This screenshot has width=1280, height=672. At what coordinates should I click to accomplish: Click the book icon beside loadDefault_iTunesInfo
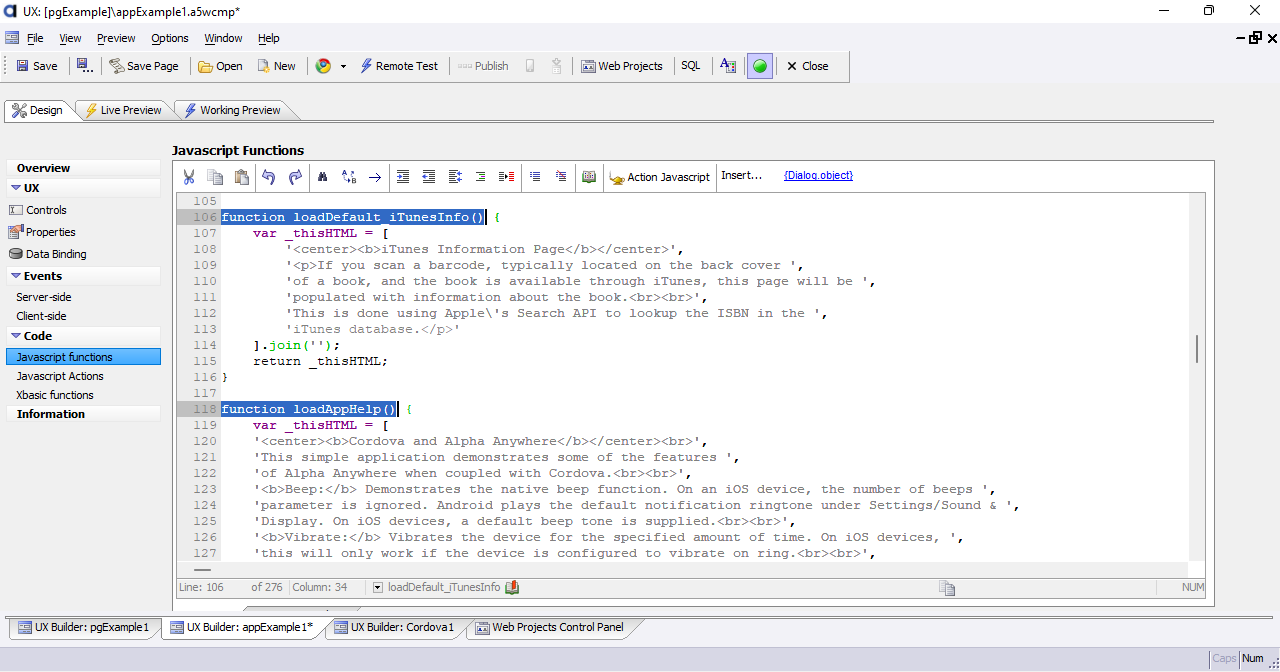(512, 587)
